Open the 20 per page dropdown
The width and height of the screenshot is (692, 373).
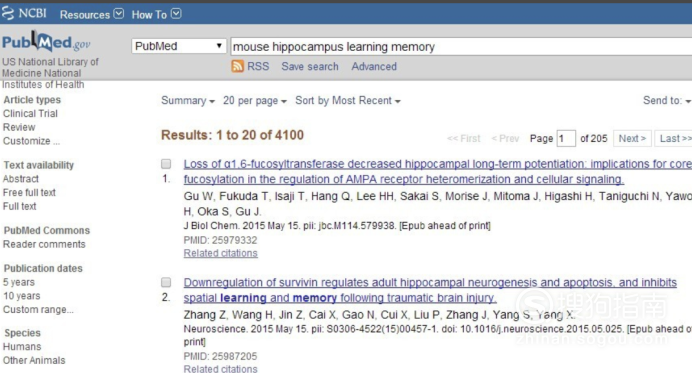255,101
